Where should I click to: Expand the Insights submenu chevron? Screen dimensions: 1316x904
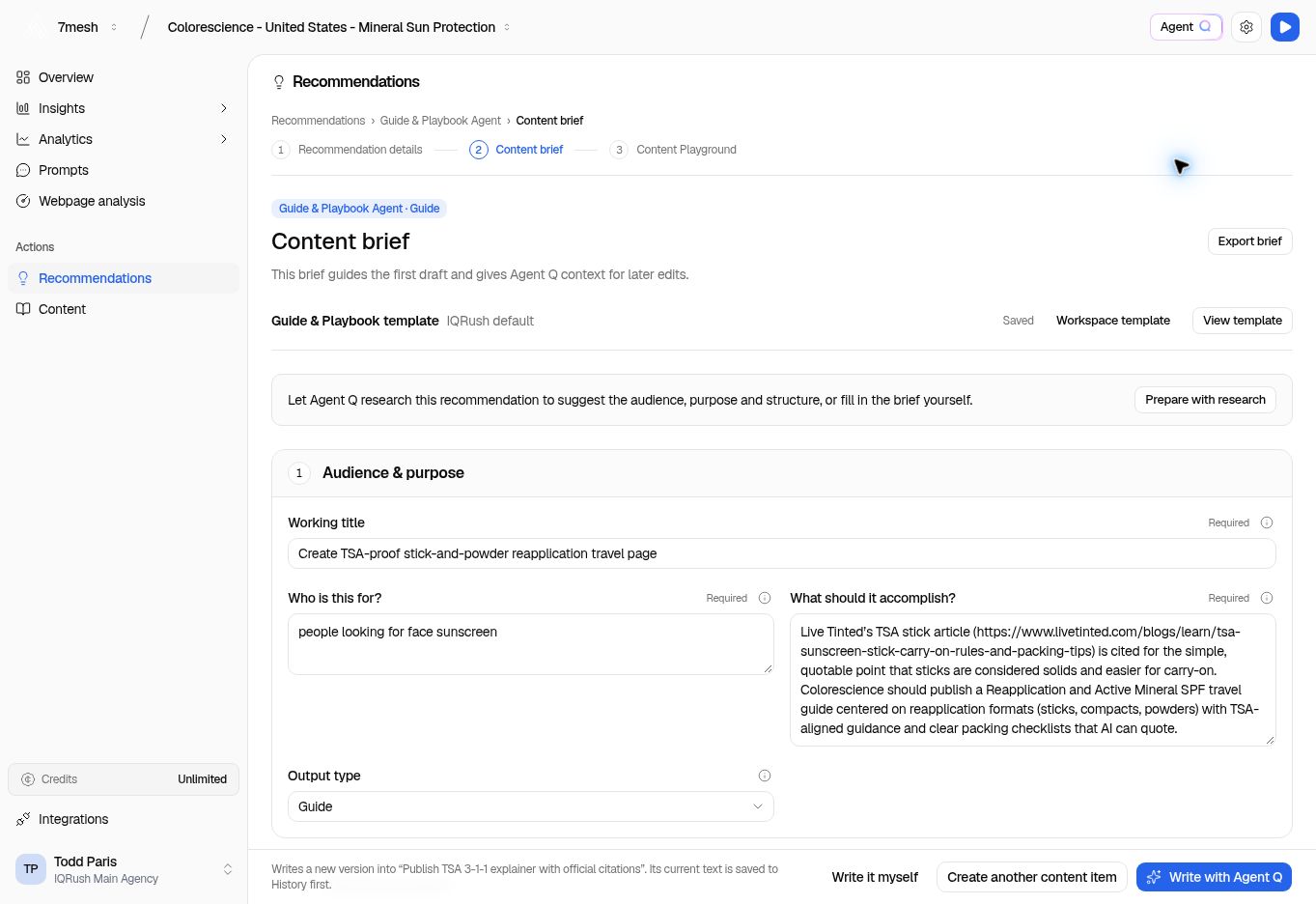[x=224, y=108]
